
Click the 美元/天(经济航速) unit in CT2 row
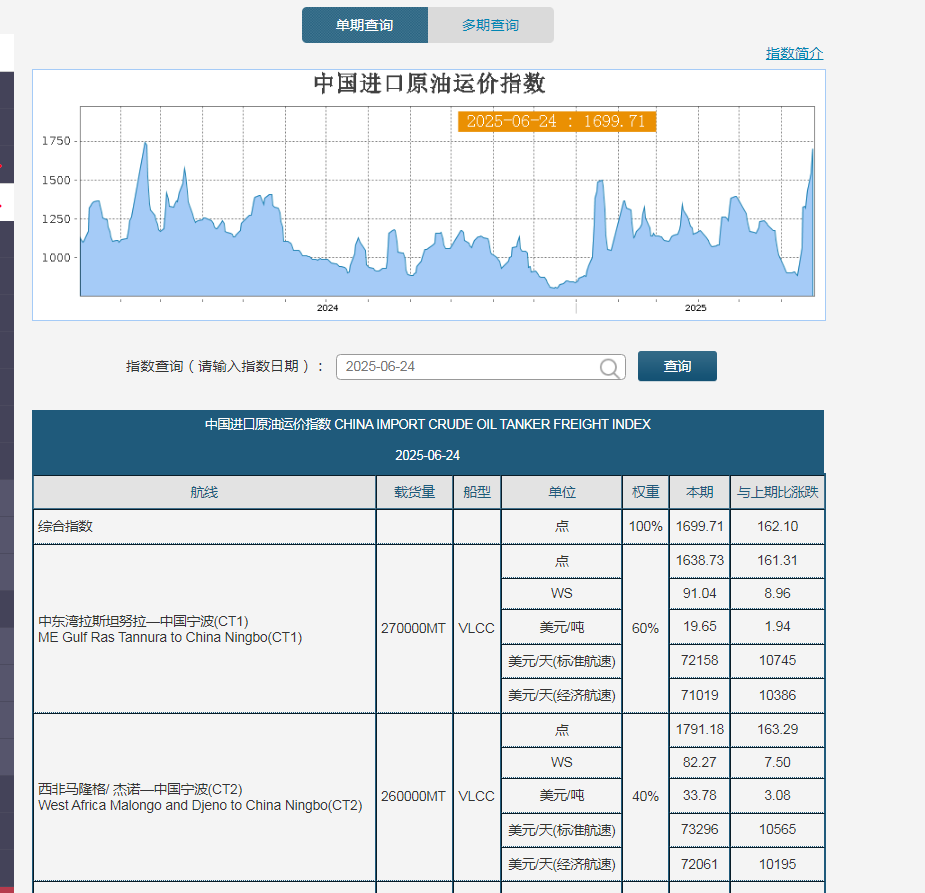(x=562, y=864)
